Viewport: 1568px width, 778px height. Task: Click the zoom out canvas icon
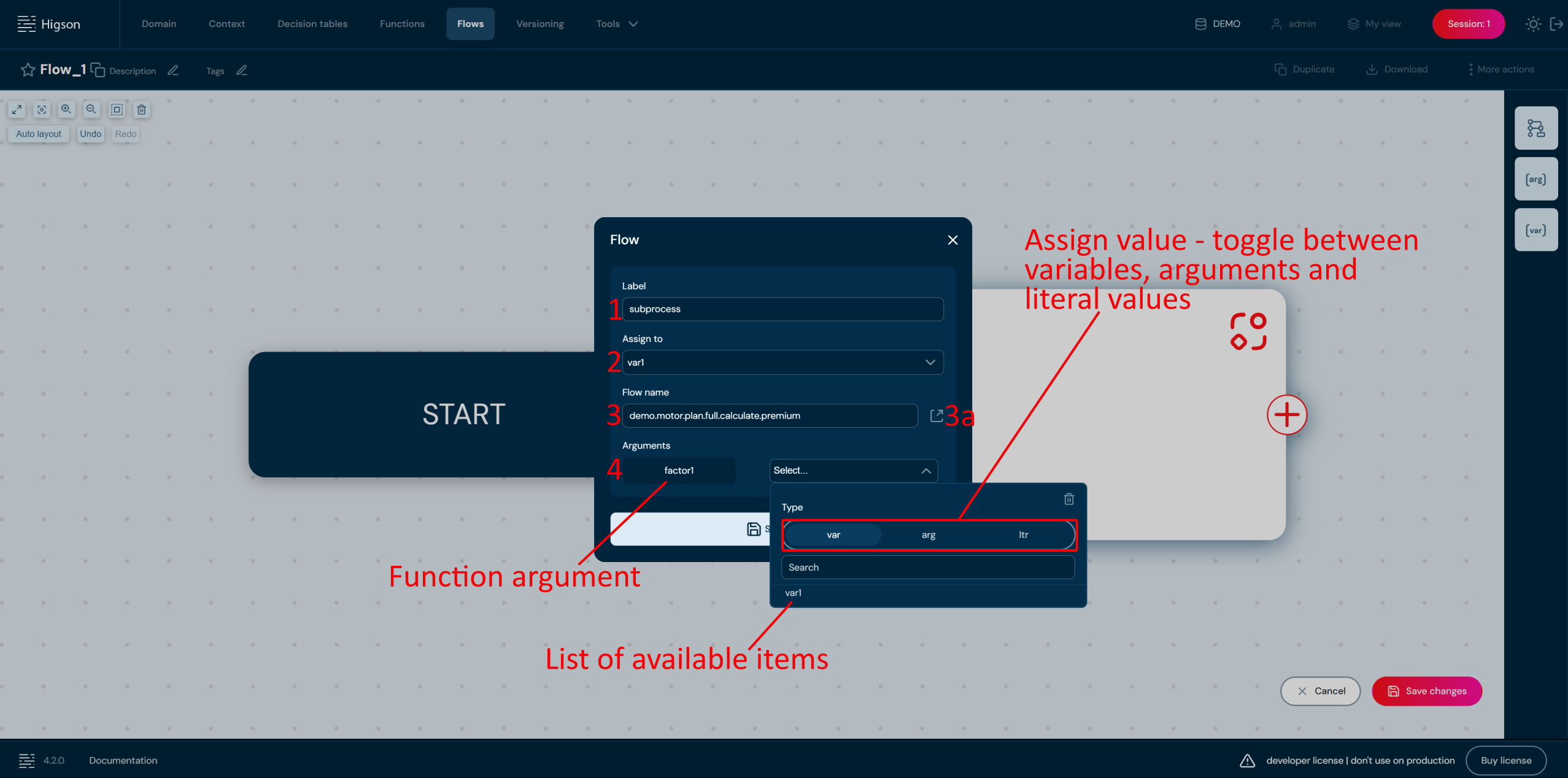[91, 109]
